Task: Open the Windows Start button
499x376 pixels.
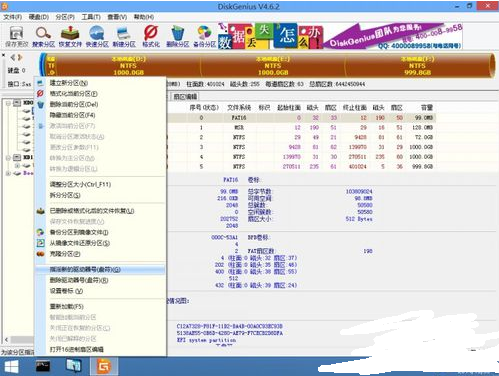Action: [x=11, y=367]
